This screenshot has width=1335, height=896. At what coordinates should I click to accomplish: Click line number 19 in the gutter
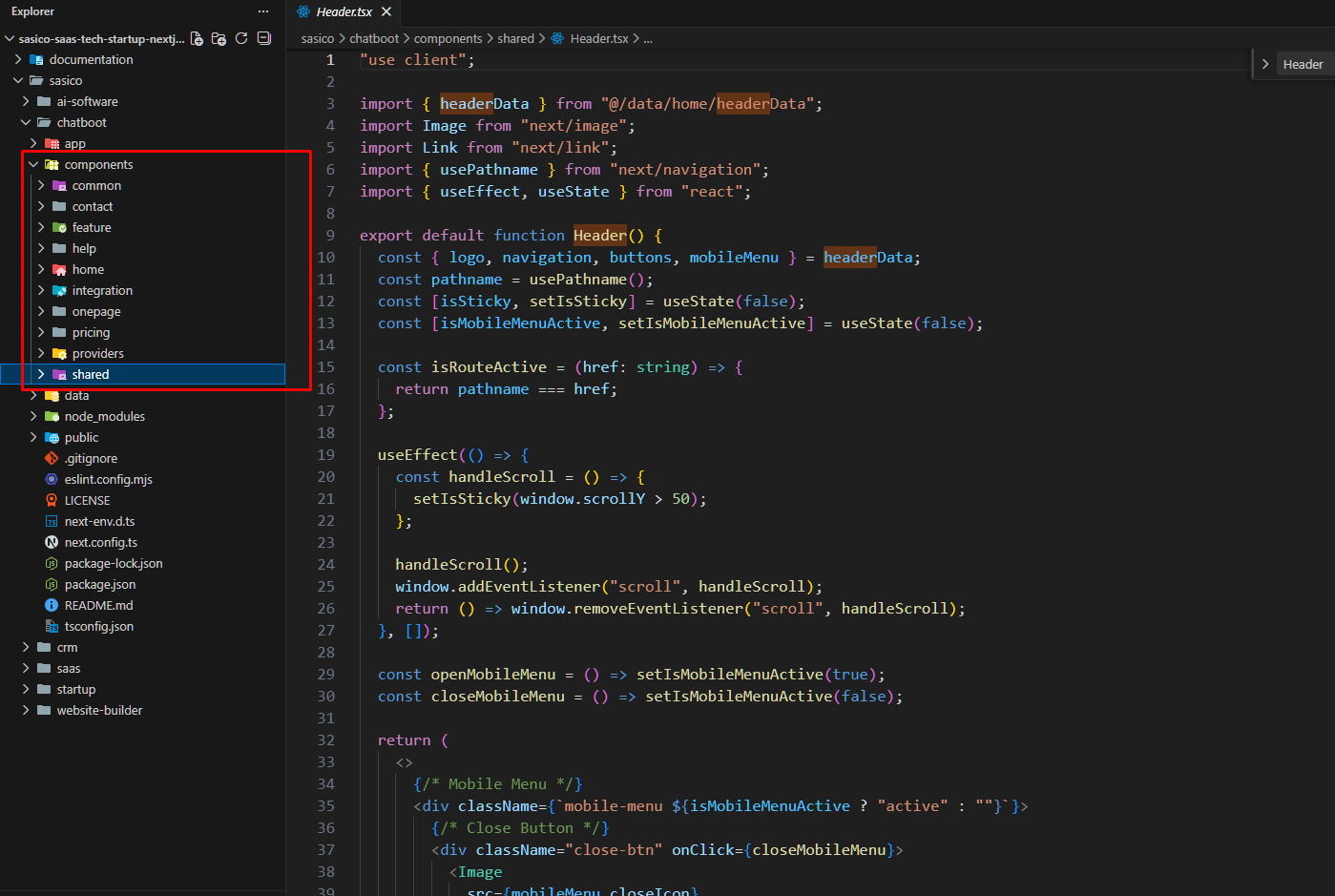325,454
